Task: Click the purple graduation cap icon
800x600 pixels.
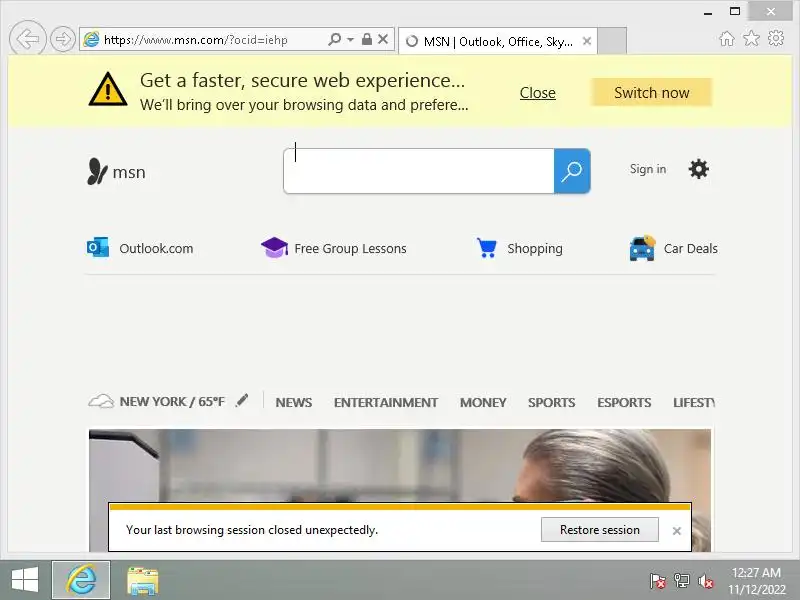Action: point(274,247)
